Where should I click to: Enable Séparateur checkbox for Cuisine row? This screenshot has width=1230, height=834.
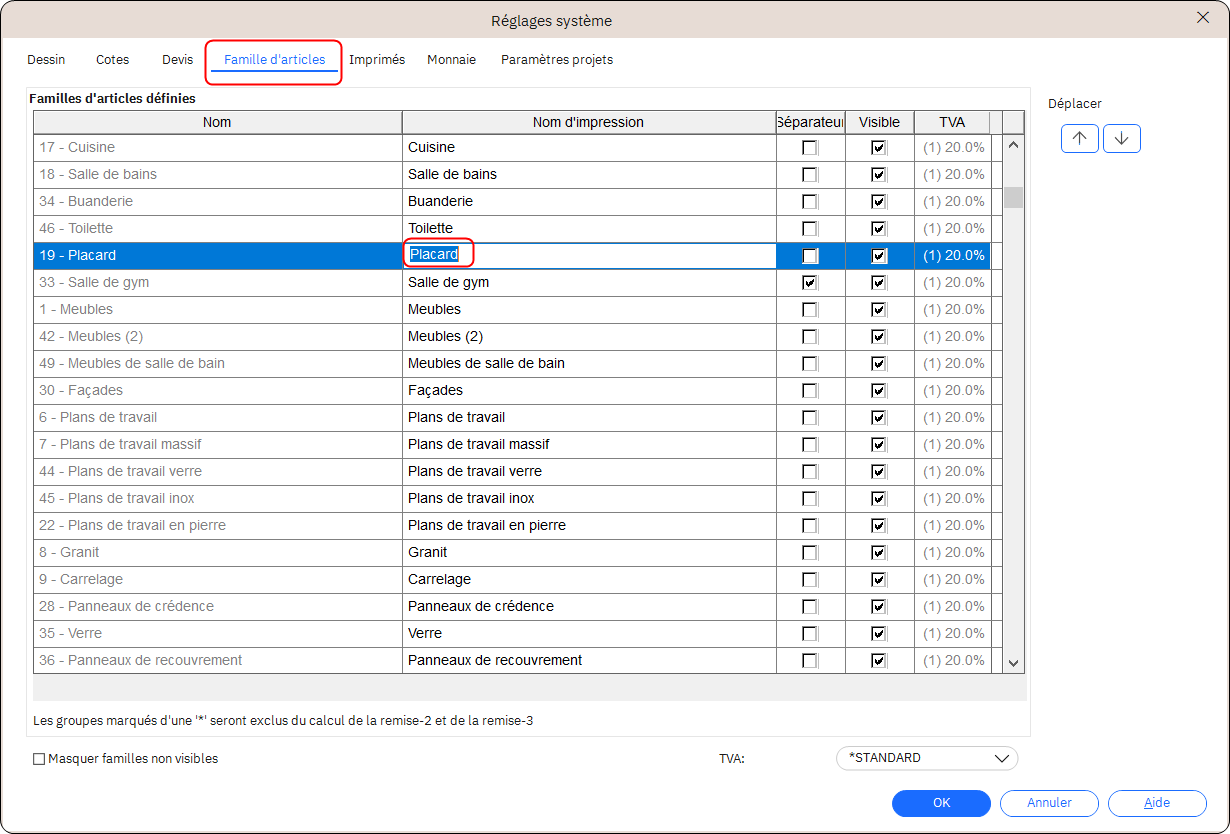[x=810, y=148]
